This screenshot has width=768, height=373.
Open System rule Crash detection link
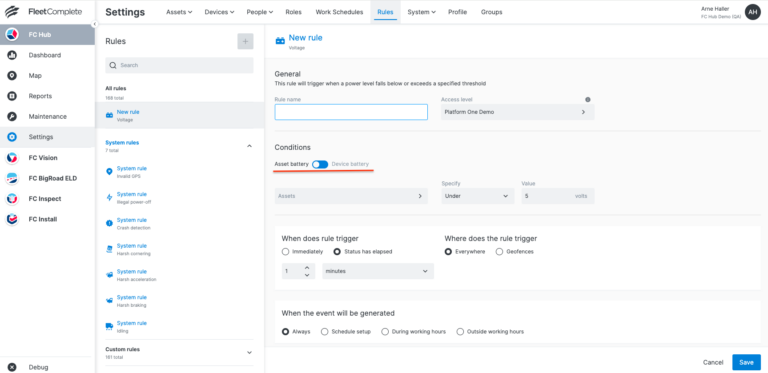pyautogui.click(x=132, y=220)
